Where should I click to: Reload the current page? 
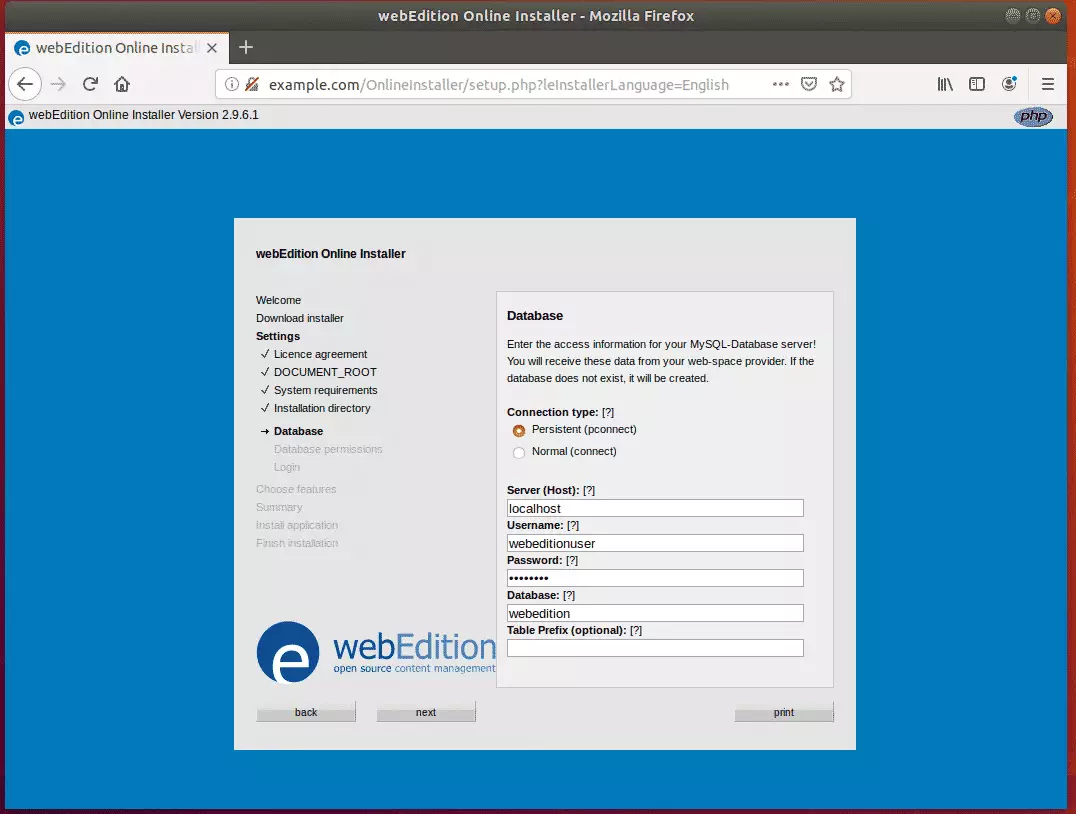click(90, 84)
